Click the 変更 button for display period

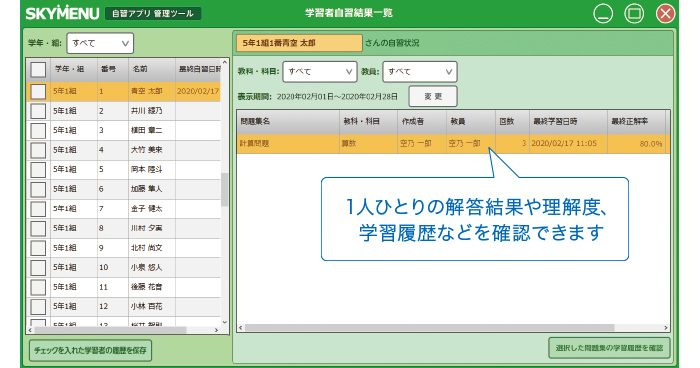433,96
